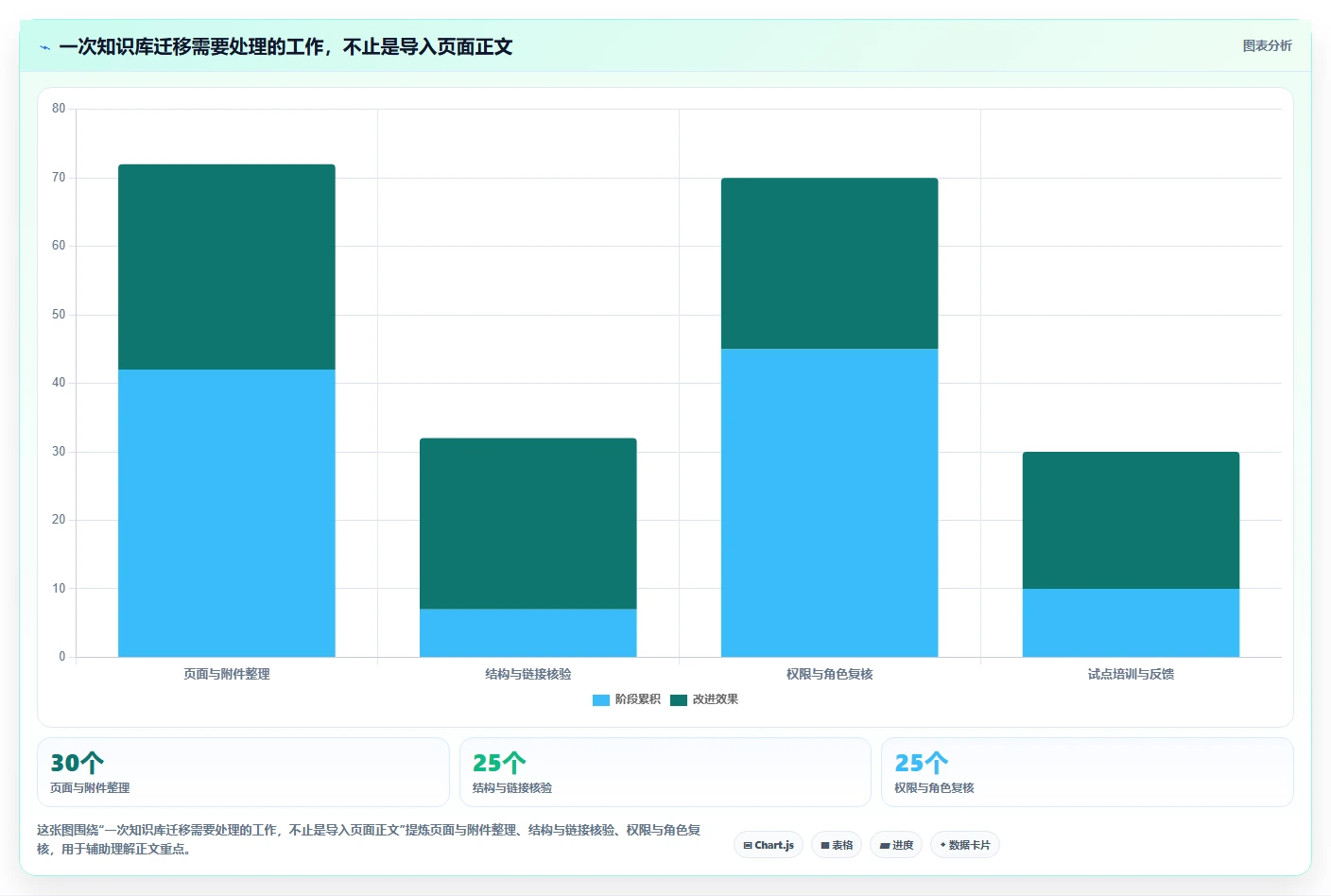Click the blue bar segment for 结构与链接核验
This screenshot has height=896, width=1331.
pos(528,633)
